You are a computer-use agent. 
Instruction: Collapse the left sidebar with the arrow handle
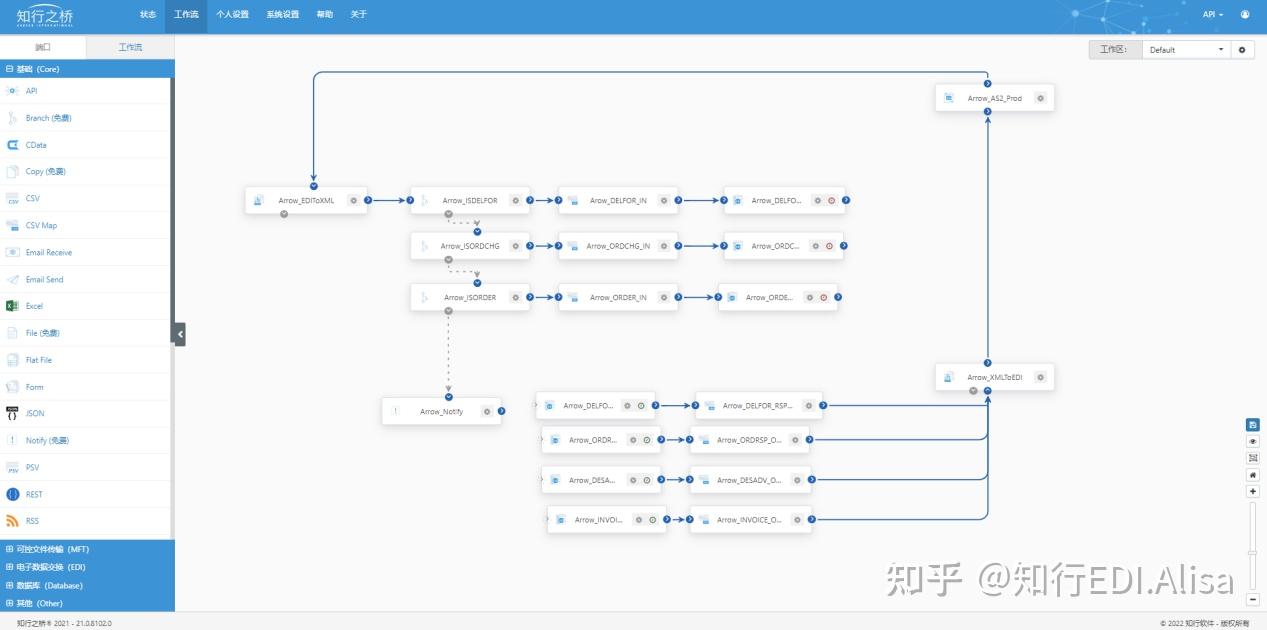[180, 334]
